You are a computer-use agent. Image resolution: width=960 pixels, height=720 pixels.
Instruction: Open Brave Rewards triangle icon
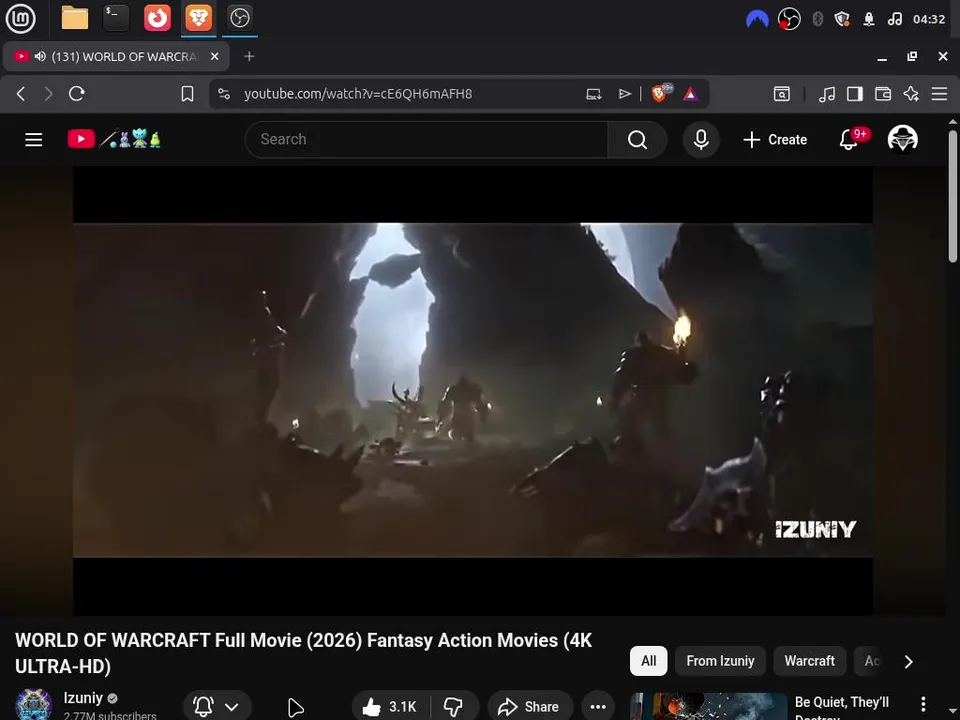point(690,94)
